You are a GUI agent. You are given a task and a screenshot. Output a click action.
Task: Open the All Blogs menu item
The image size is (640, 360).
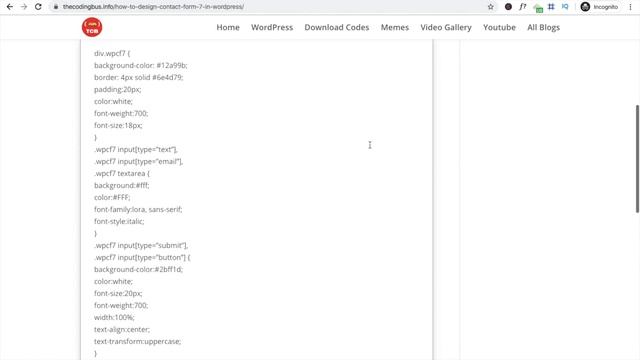pos(543,27)
